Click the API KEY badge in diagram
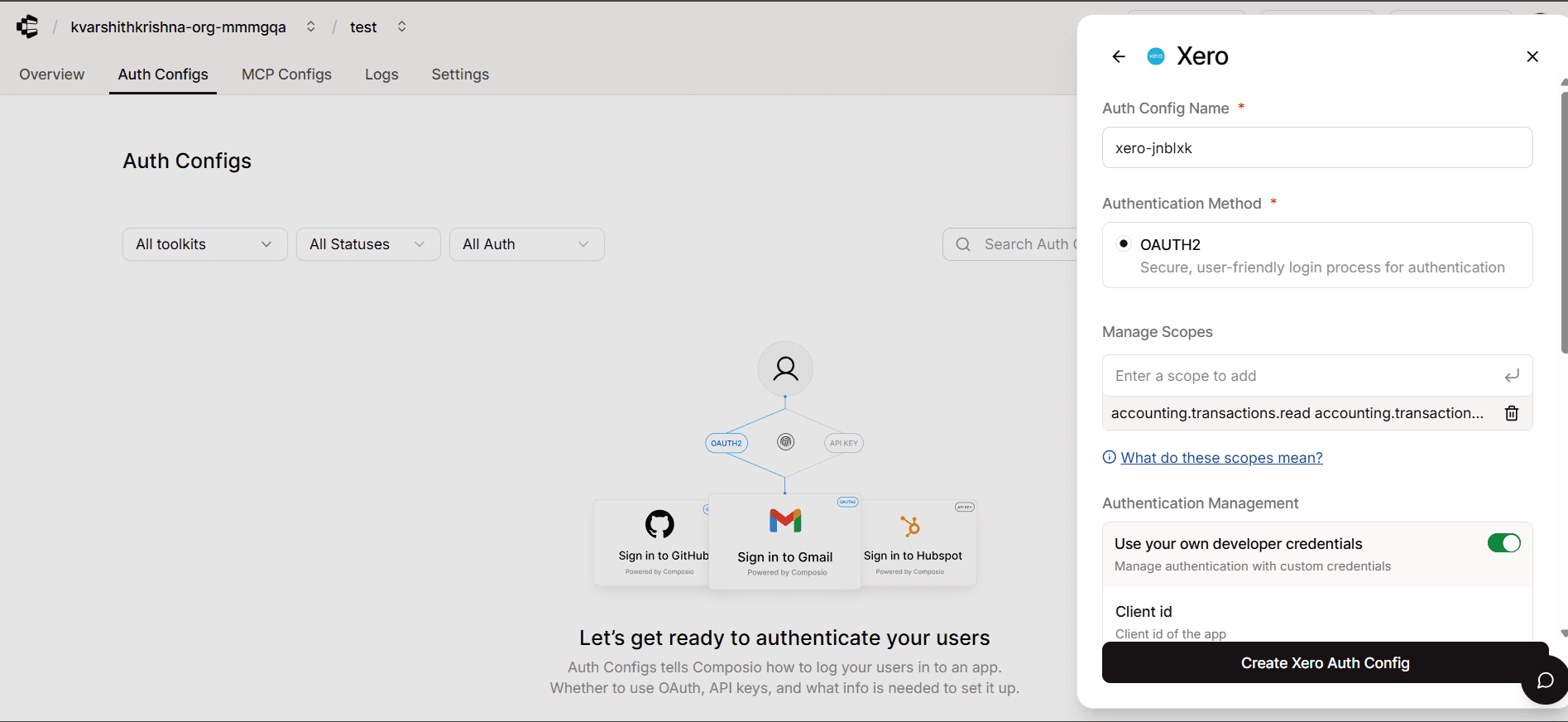This screenshot has width=1568, height=722. [844, 443]
